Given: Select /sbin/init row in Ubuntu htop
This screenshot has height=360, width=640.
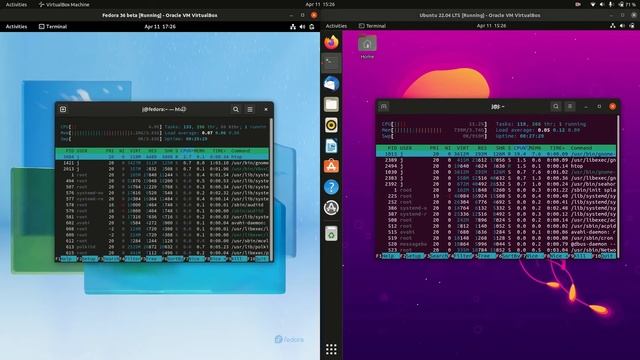Looking at the screenshot, I should [496, 190].
